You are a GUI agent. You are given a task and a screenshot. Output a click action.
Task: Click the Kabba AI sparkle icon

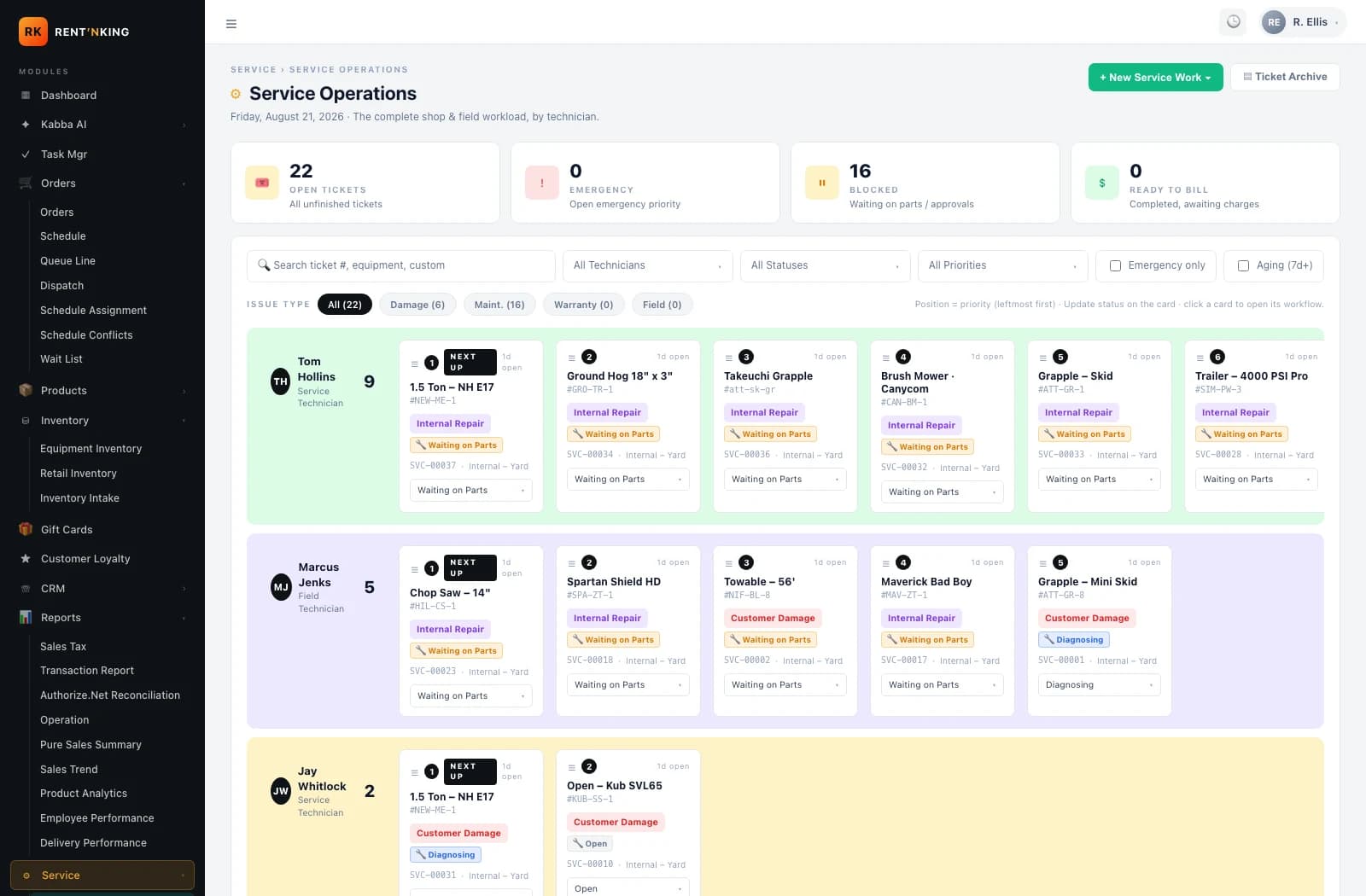point(26,125)
